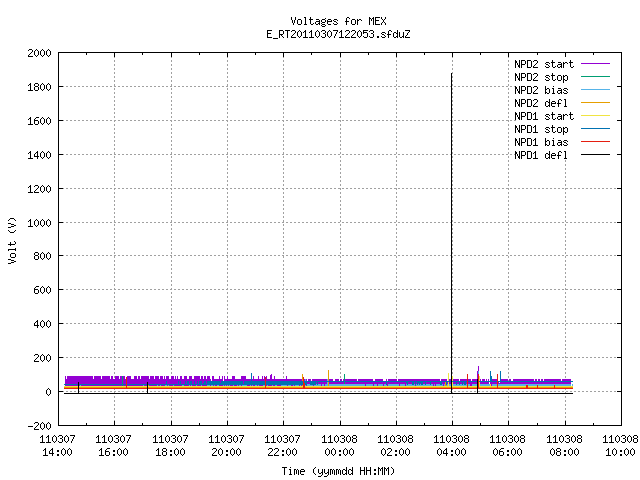Click the purple NPD2 start legend line

pyautogui.click(x=595, y=64)
